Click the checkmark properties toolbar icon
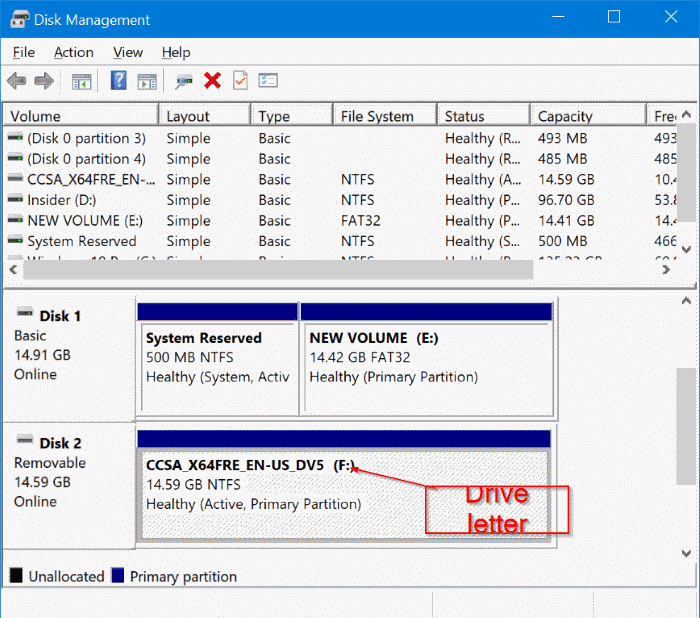Screen dimensions: 700x618 [240, 81]
